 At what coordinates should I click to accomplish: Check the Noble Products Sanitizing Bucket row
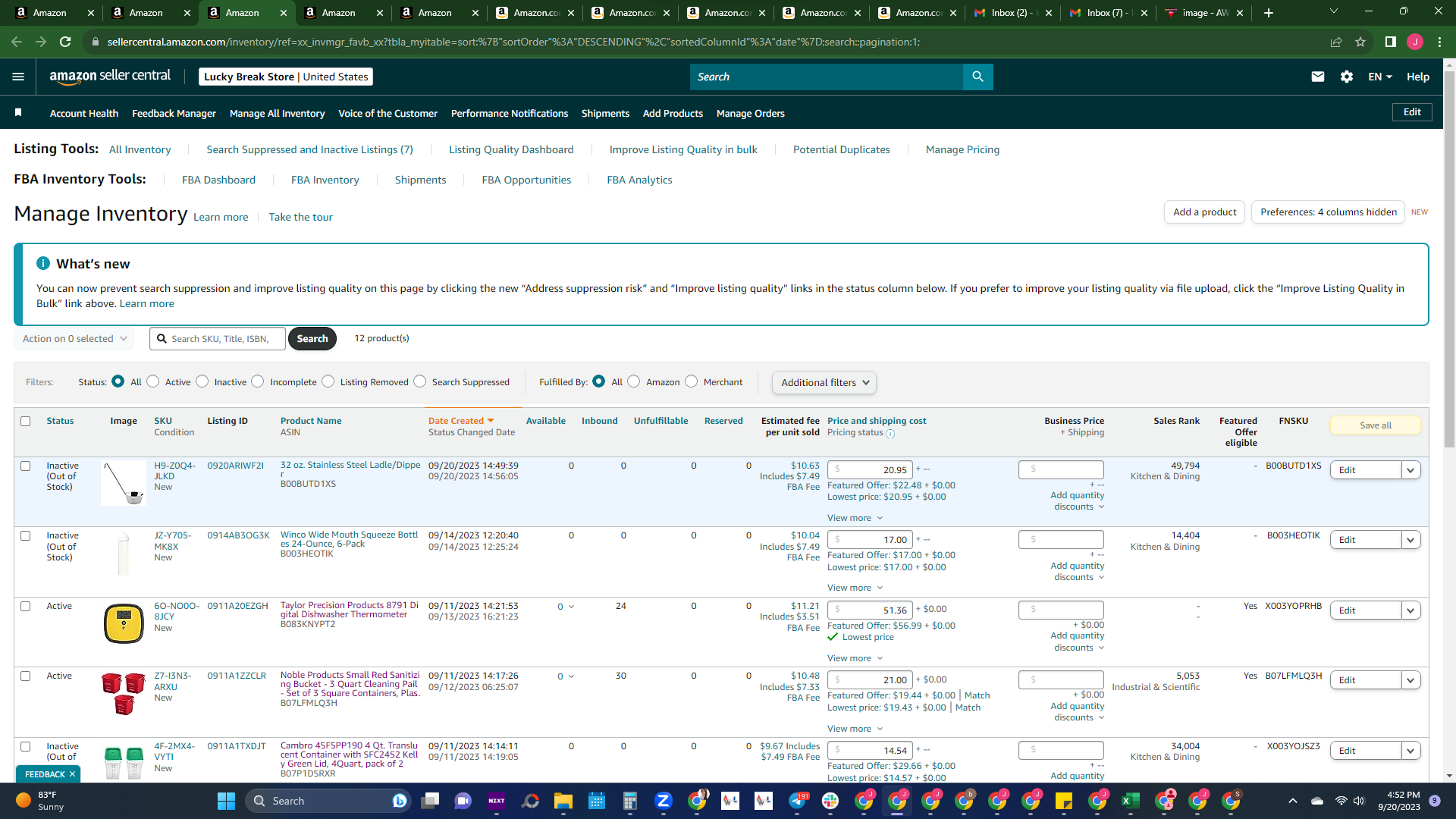click(x=26, y=676)
